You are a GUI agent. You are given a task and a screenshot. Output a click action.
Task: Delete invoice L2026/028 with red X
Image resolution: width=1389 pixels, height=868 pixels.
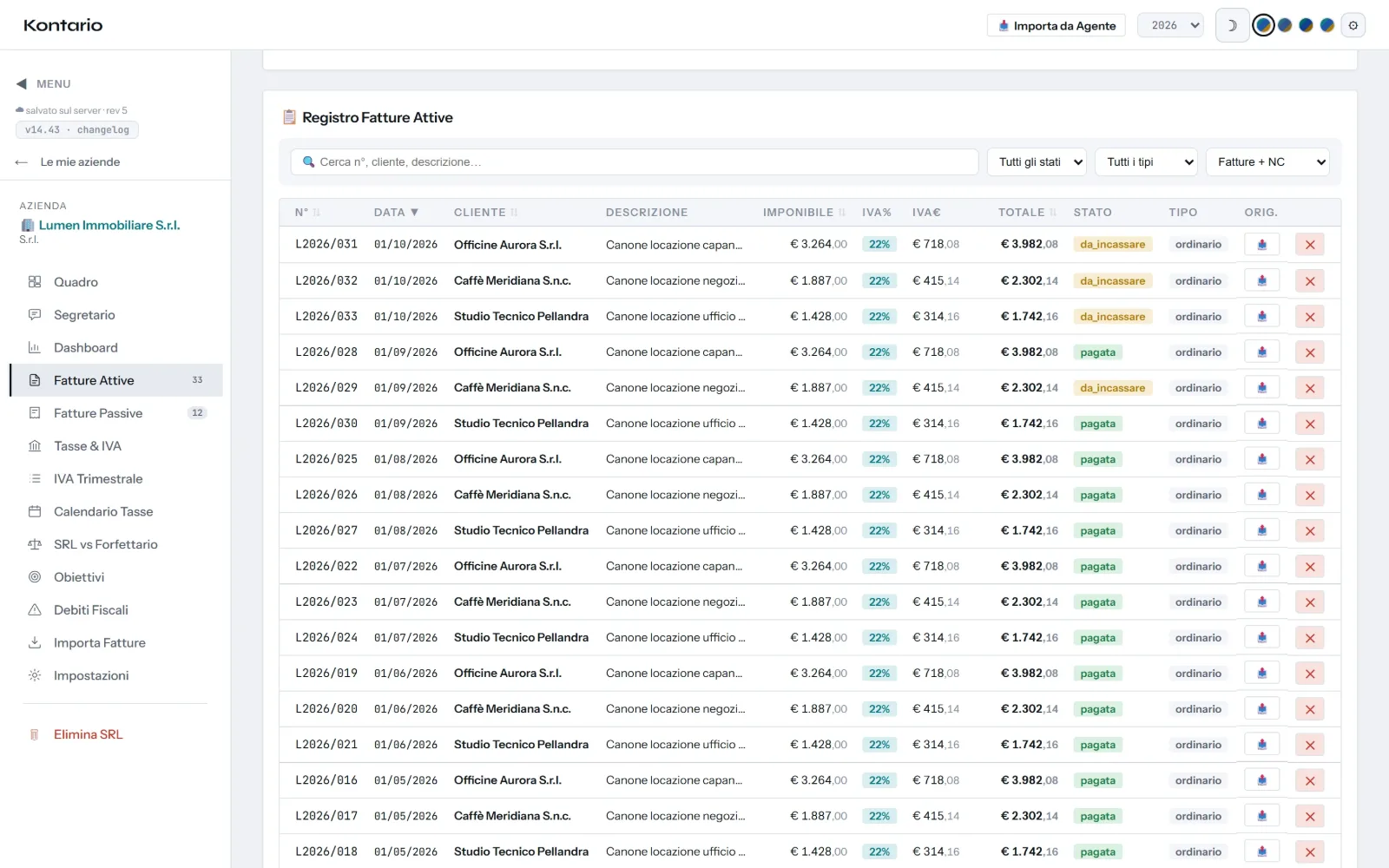1310,352
